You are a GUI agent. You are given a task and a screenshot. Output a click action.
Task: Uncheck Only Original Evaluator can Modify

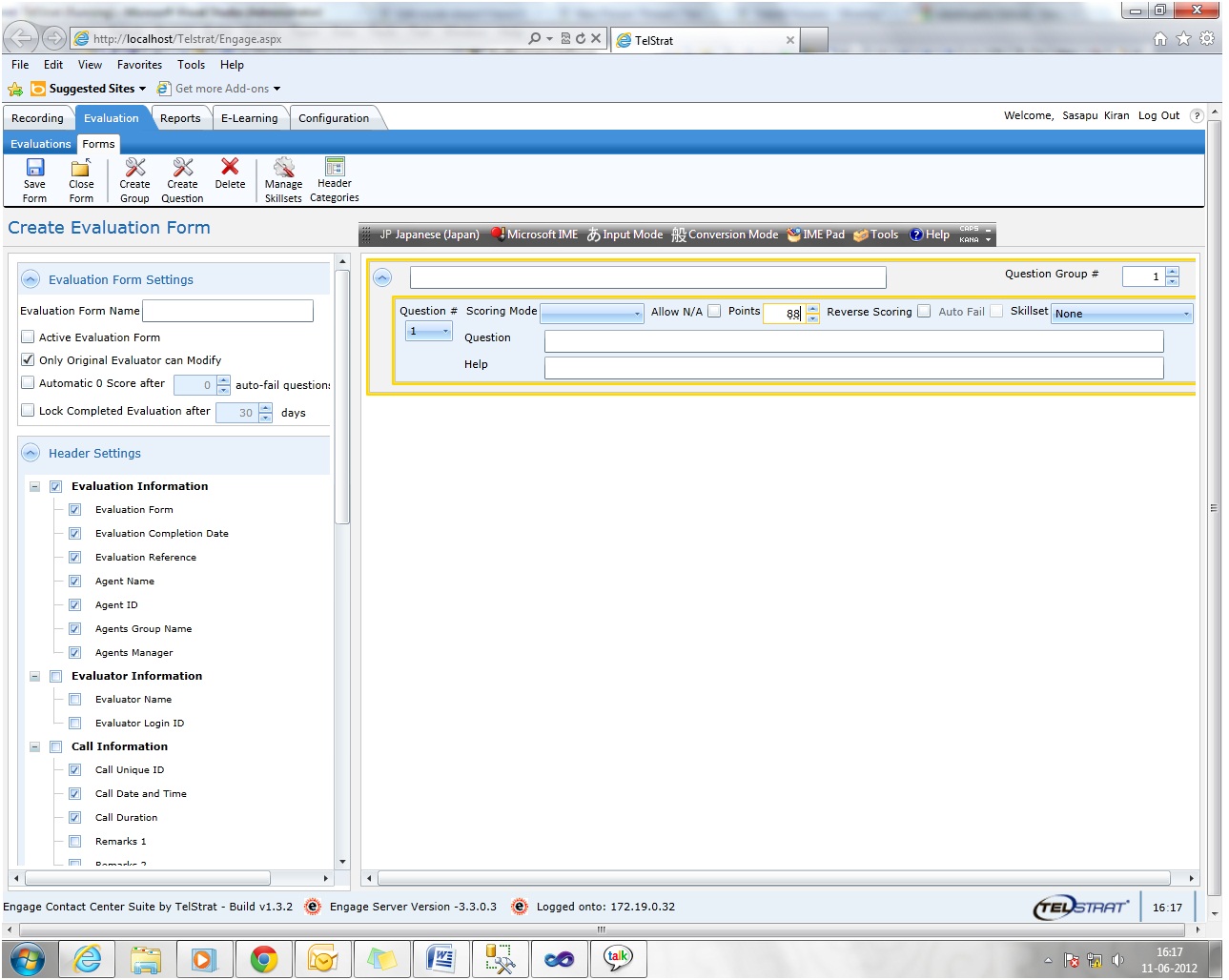28,359
